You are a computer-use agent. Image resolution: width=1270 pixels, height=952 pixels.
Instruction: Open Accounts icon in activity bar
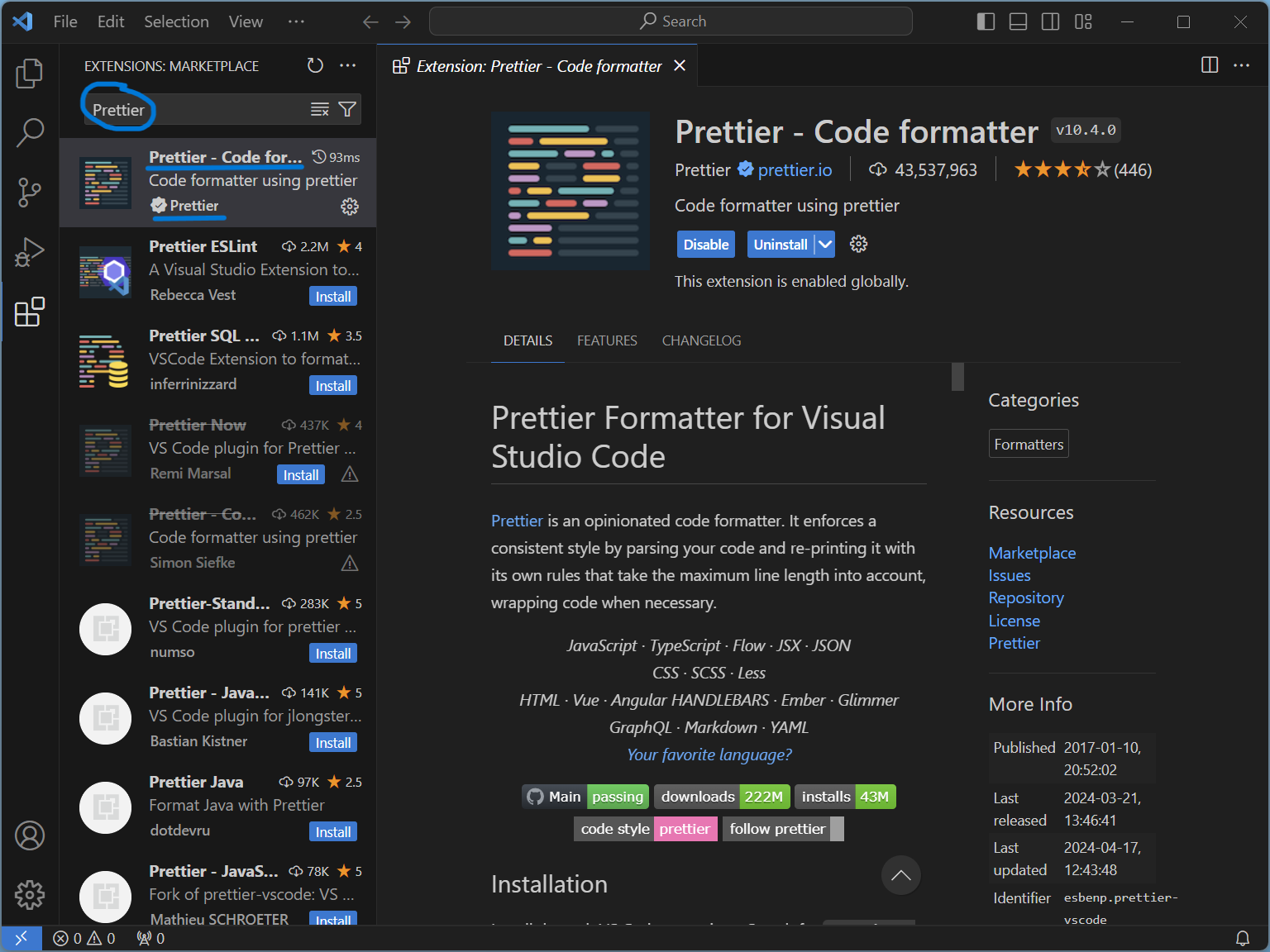[30, 835]
